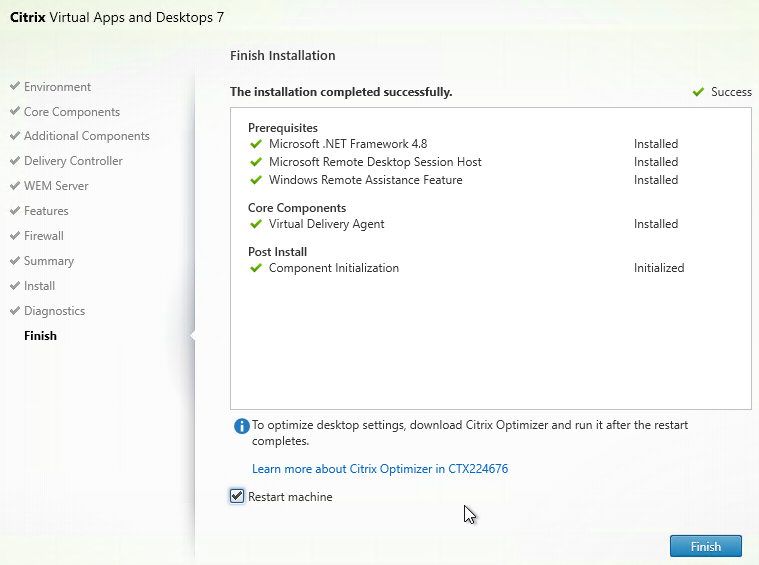Viewport: 759px width, 565px height.
Task: Open the Diagnostics step
Action: click(x=54, y=311)
